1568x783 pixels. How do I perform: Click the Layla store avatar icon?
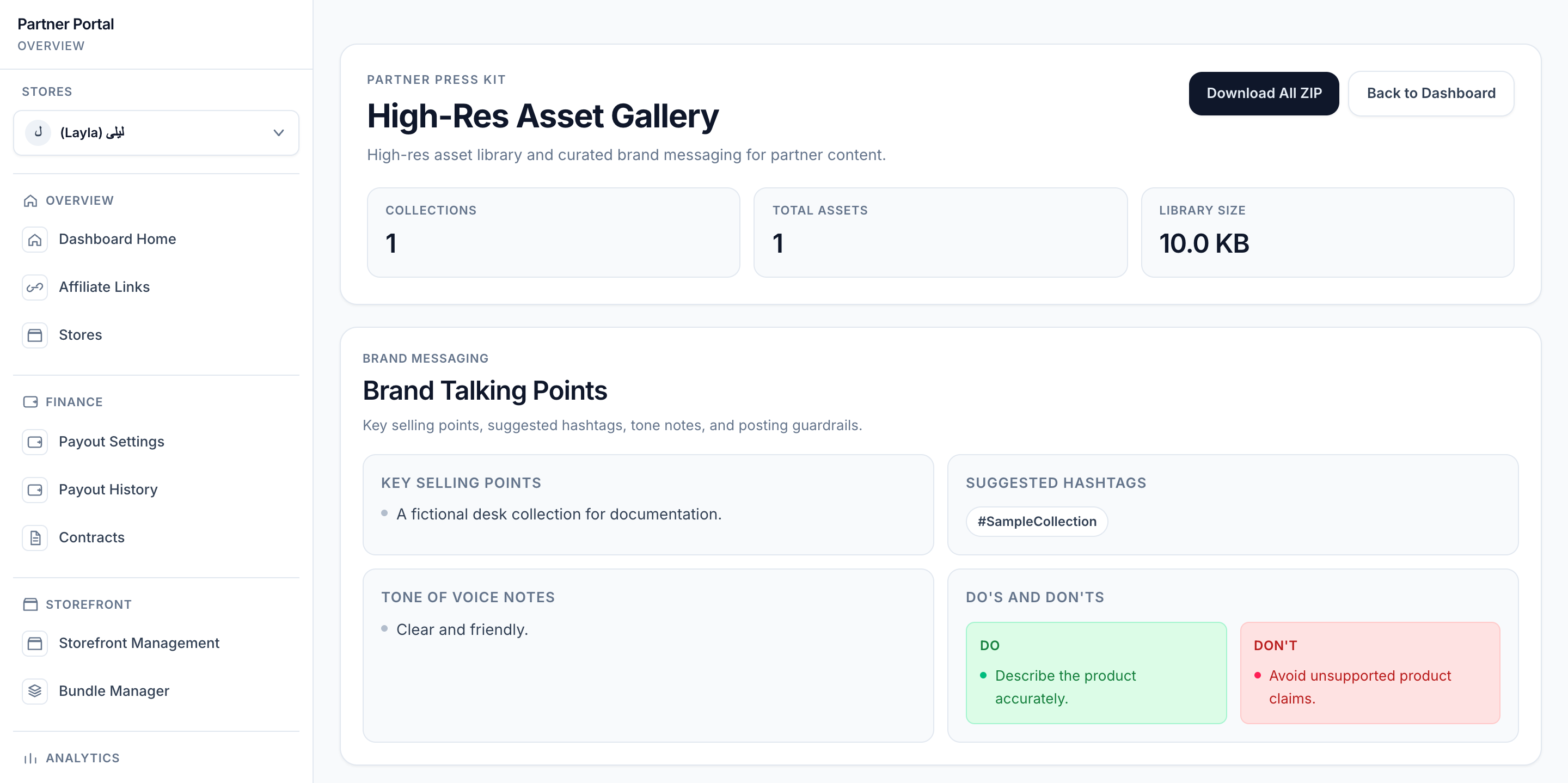point(38,133)
